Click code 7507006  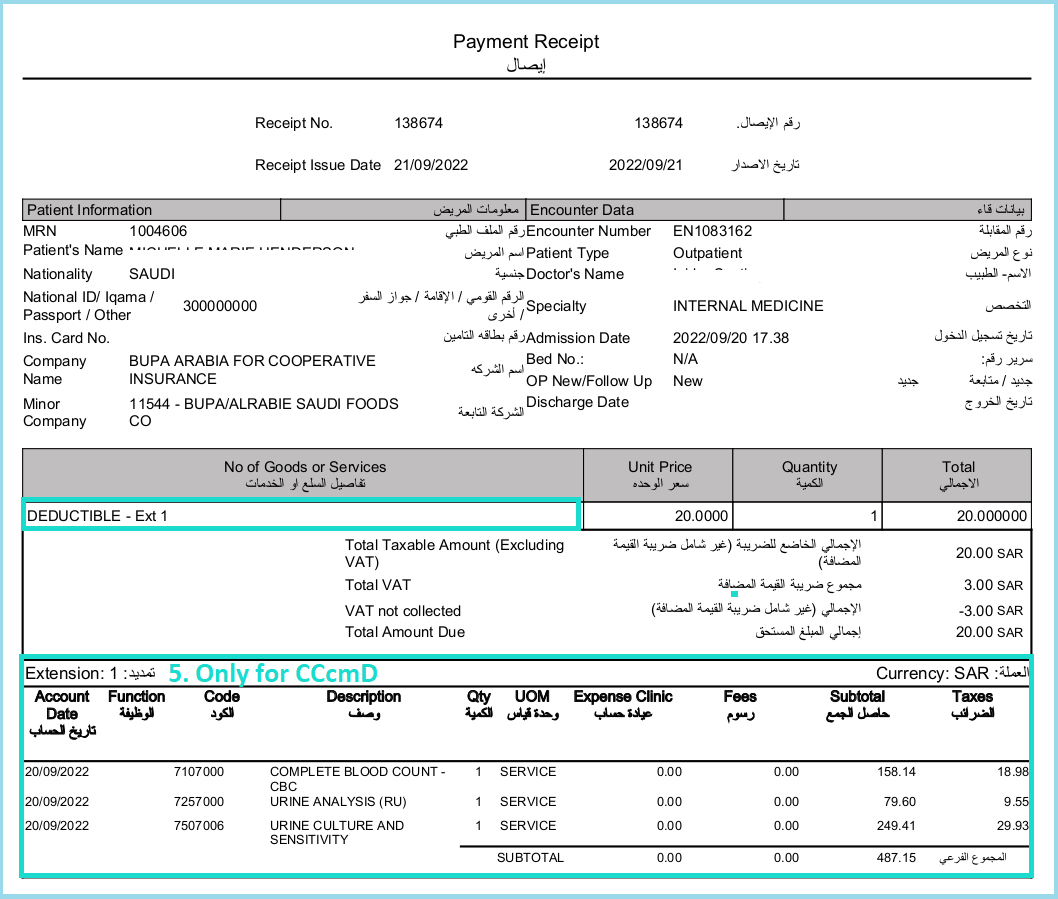(x=198, y=825)
